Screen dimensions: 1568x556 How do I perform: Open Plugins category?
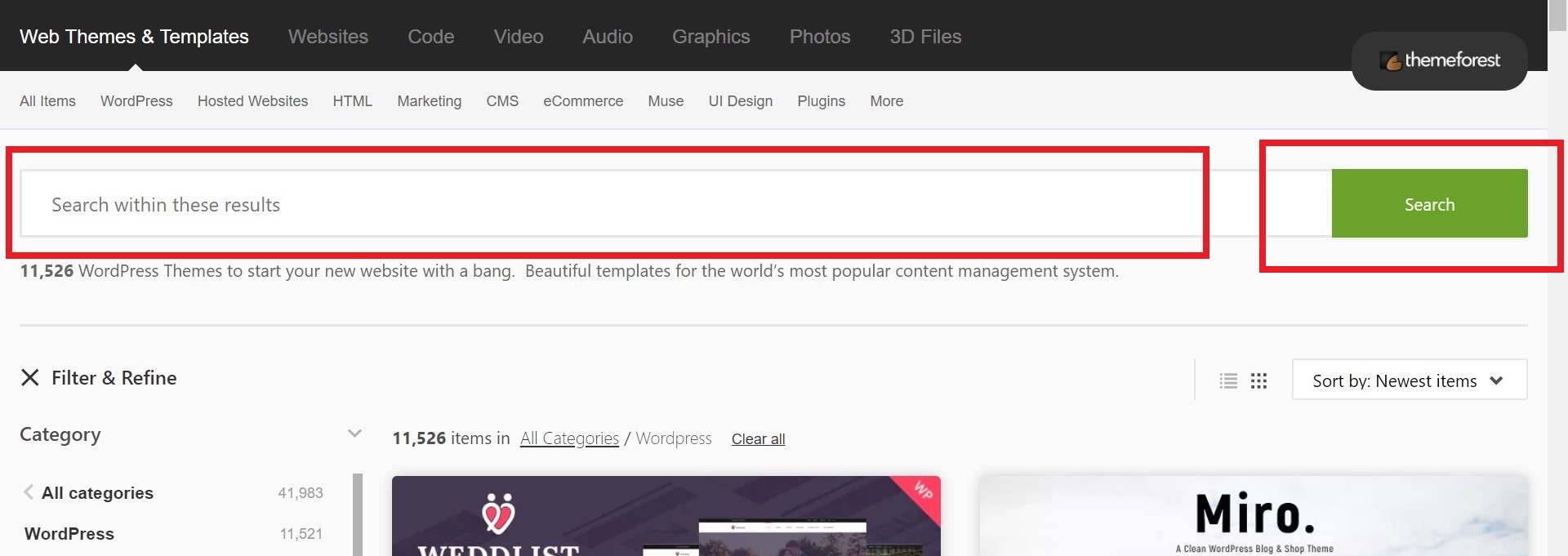pyautogui.click(x=821, y=101)
